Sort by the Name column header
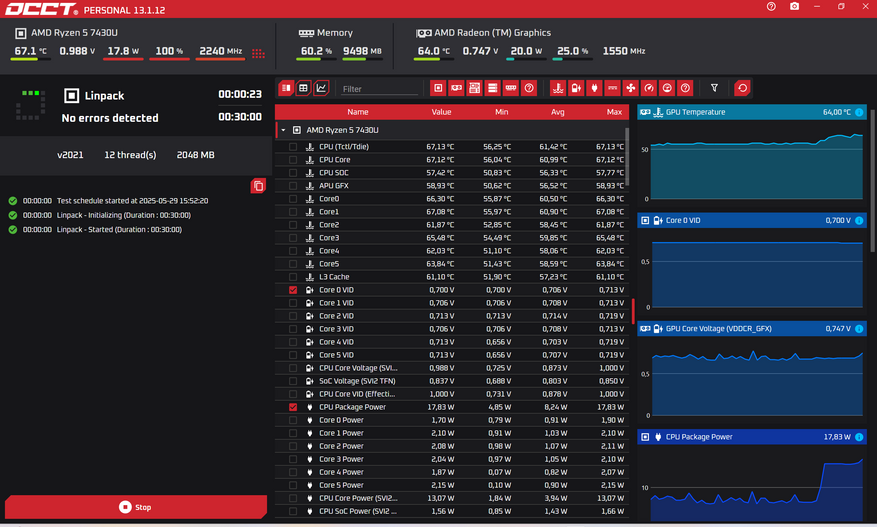Image resolution: width=877 pixels, height=527 pixels. (x=357, y=112)
